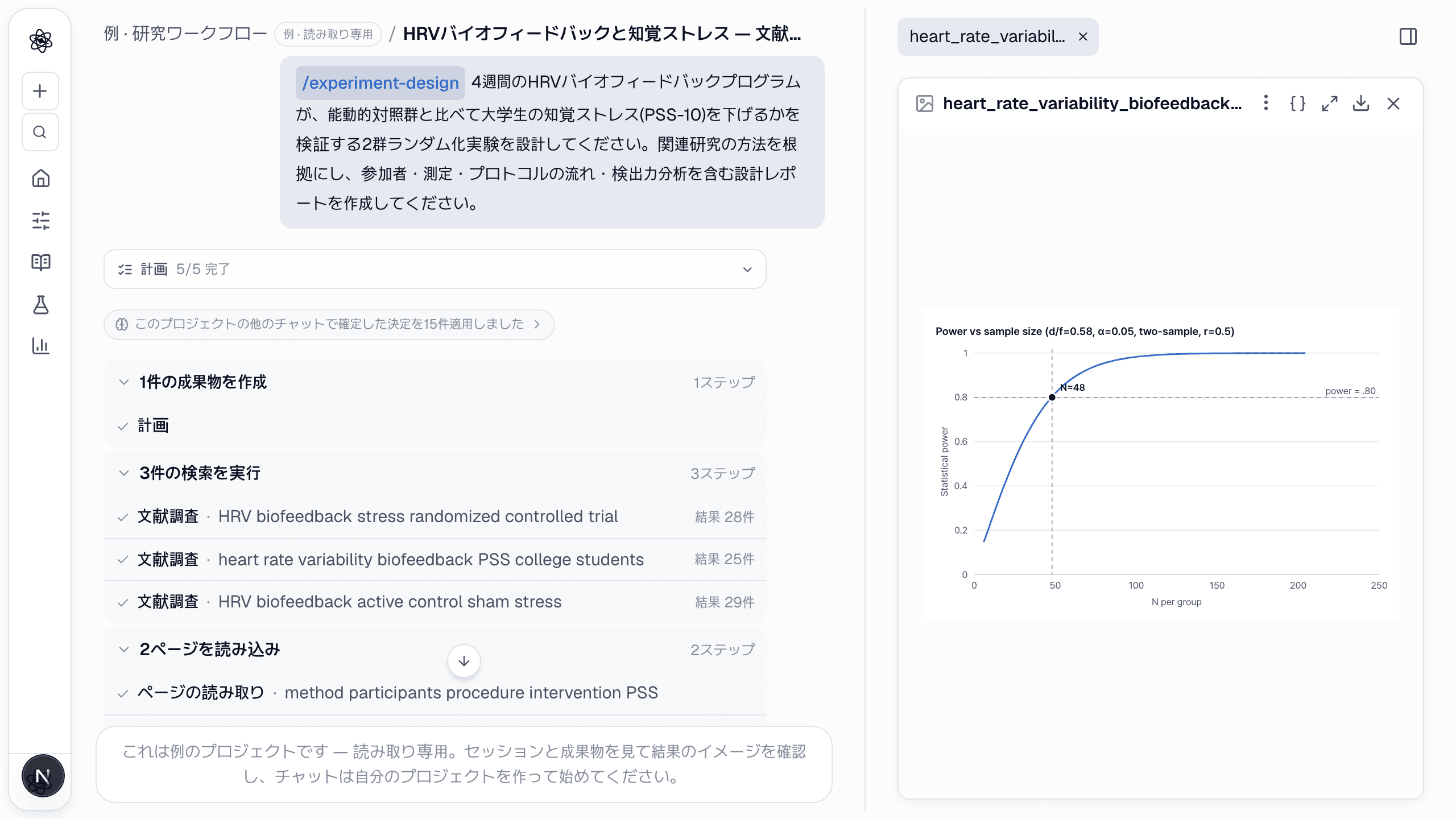Collapse the 1件の成果物を作成 section
1456x819 pixels.
coord(435,382)
